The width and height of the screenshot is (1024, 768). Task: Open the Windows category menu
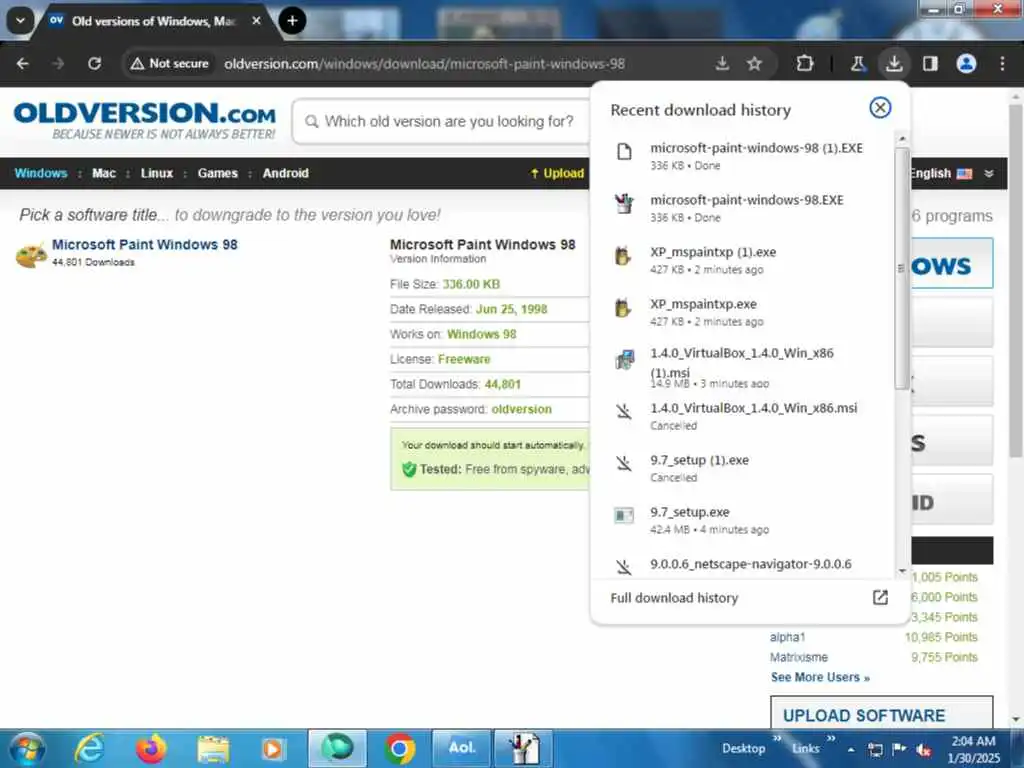pos(40,173)
